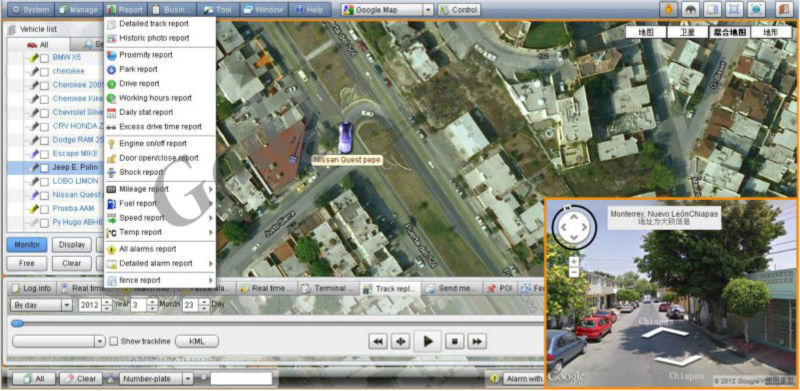Image resolution: width=800 pixels, height=391 pixels.
Task: Click the orange person icon in top toolbar
Action: (x=668, y=9)
